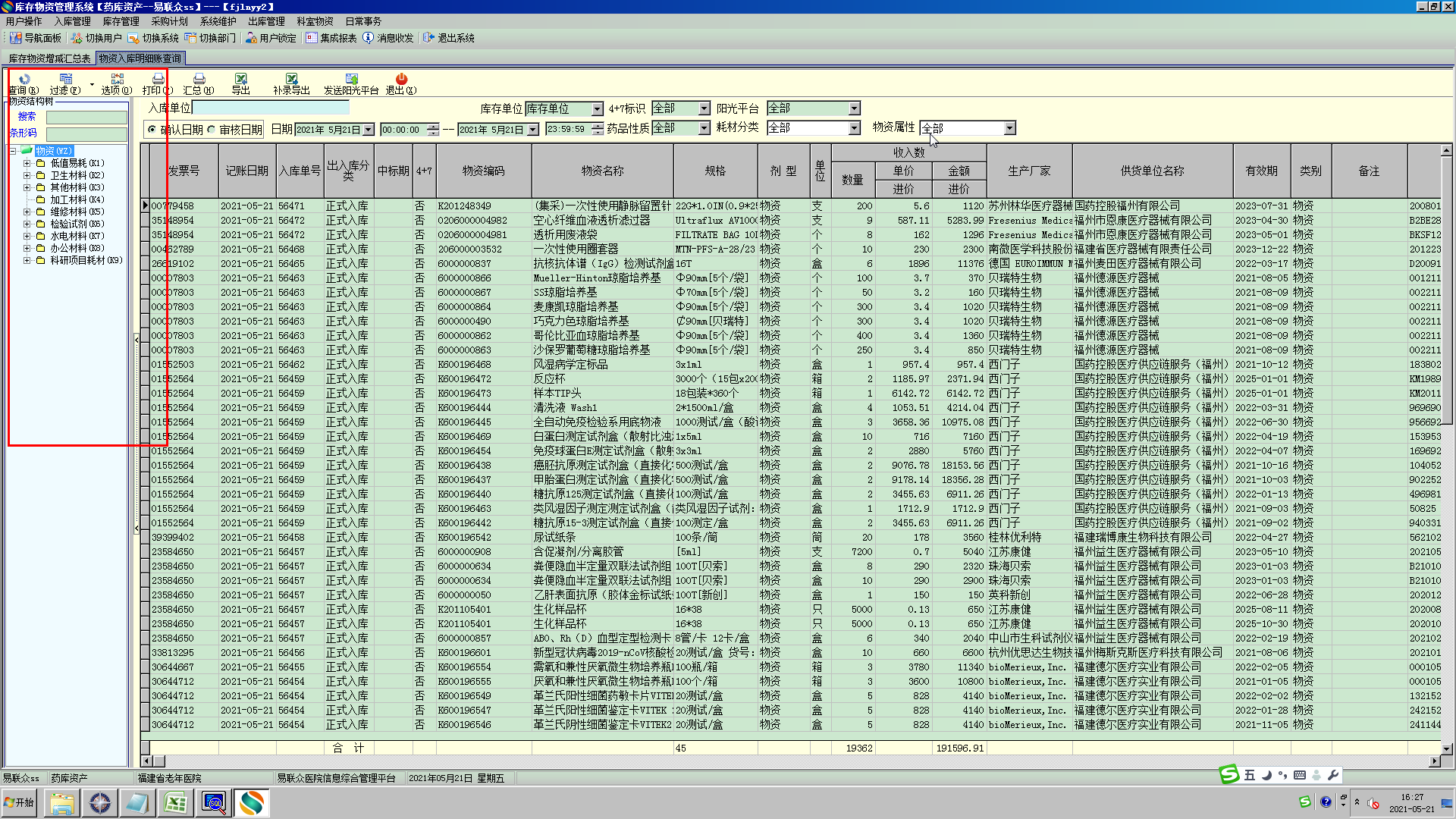Export data with the 导出 Excel icon
Screen dimensions: 1456x819
tap(240, 80)
